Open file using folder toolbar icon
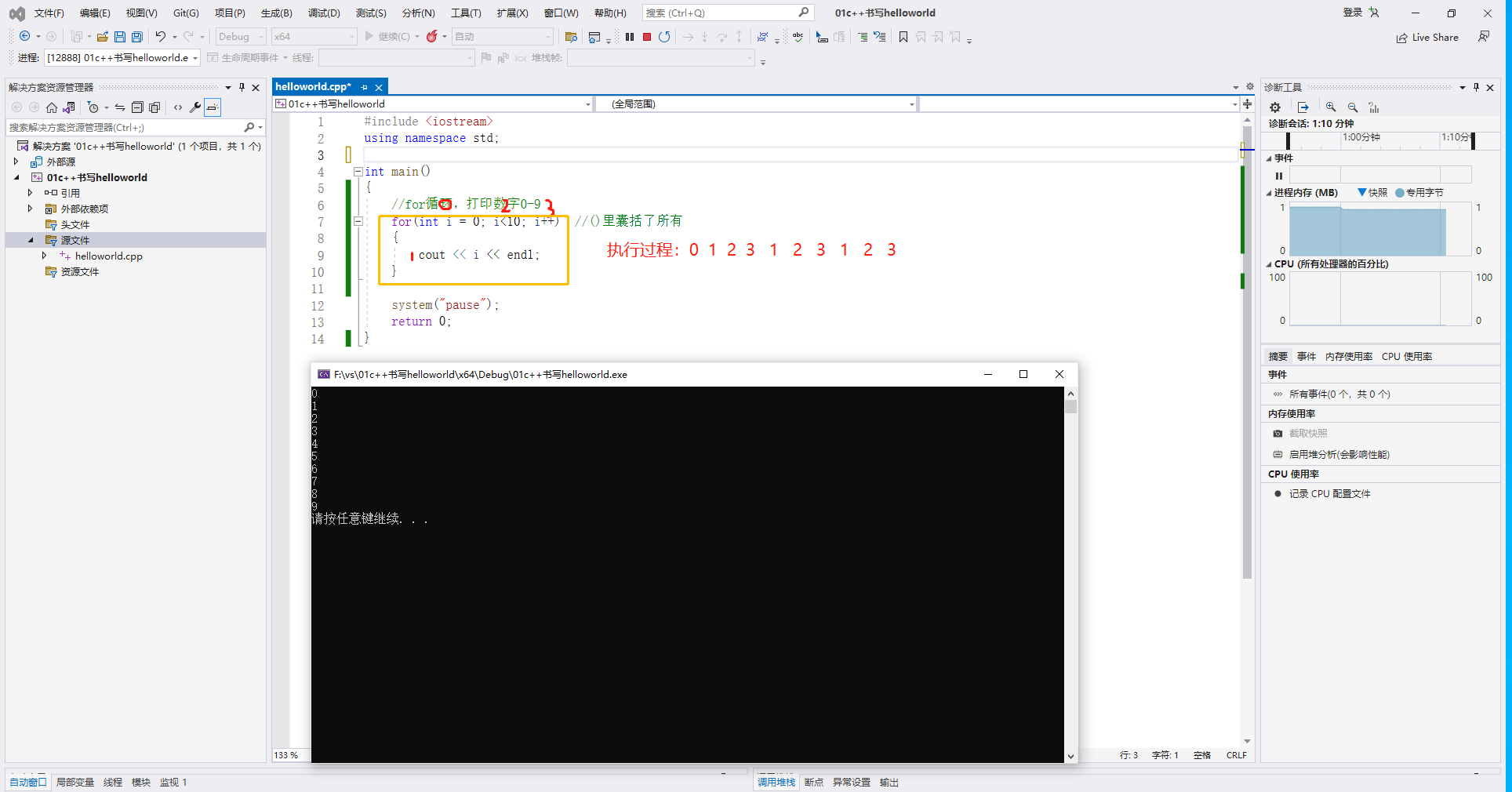The width and height of the screenshot is (1512, 792). [103, 37]
